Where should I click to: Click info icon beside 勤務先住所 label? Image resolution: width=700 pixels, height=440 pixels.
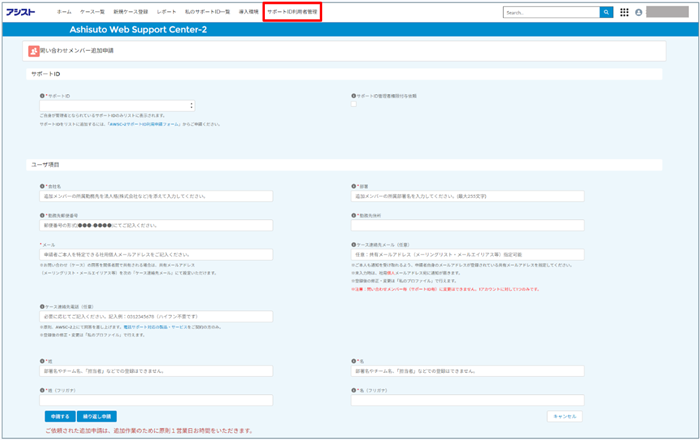coord(354,216)
